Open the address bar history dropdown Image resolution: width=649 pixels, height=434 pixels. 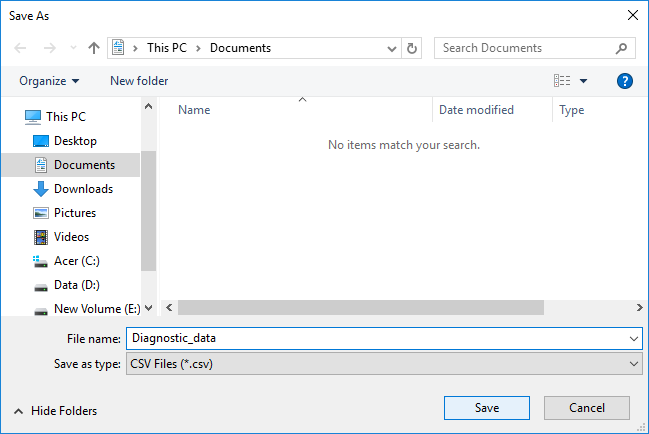coord(392,48)
